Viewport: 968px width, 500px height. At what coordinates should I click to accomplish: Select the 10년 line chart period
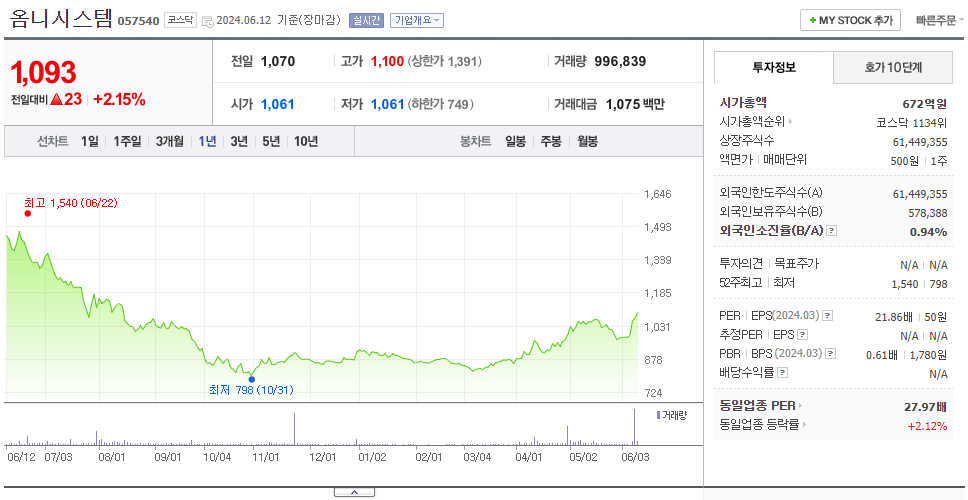point(306,141)
